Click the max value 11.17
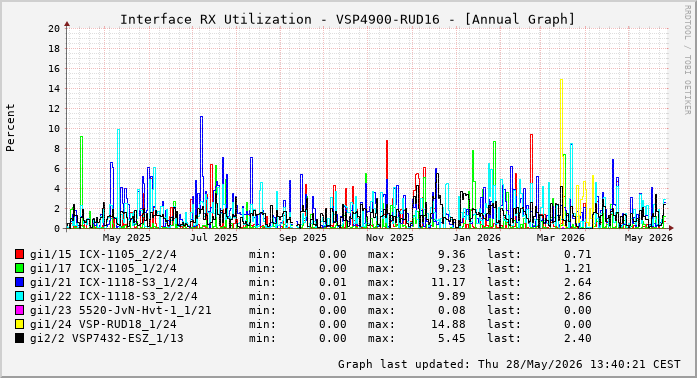Image resolution: width=697 pixels, height=378 pixels. pyautogui.click(x=448, y=282)
